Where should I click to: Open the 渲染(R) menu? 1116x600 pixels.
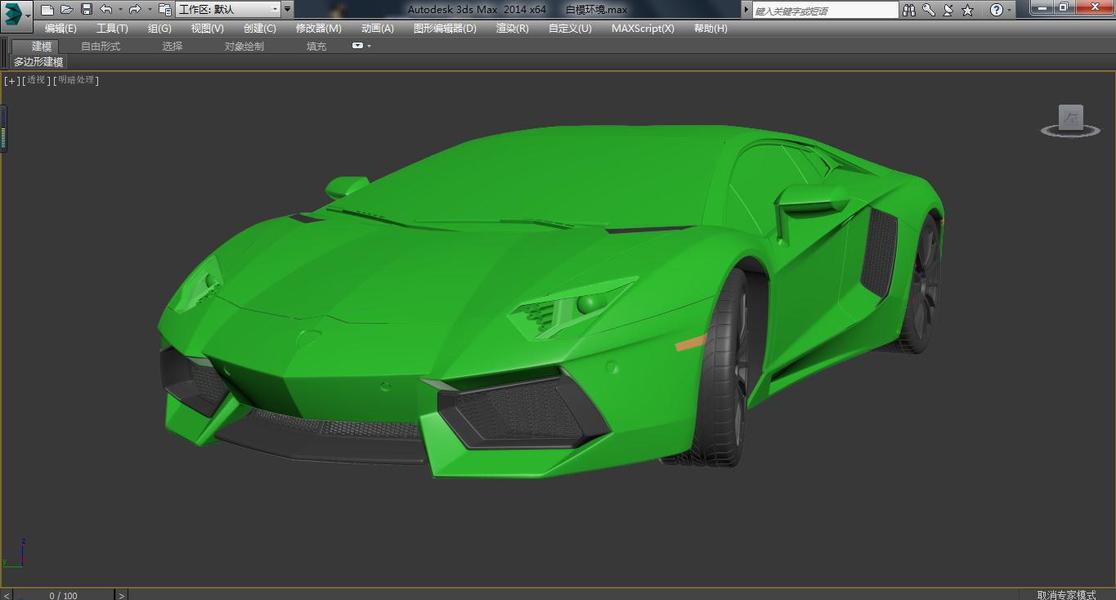tap(512, 28)
